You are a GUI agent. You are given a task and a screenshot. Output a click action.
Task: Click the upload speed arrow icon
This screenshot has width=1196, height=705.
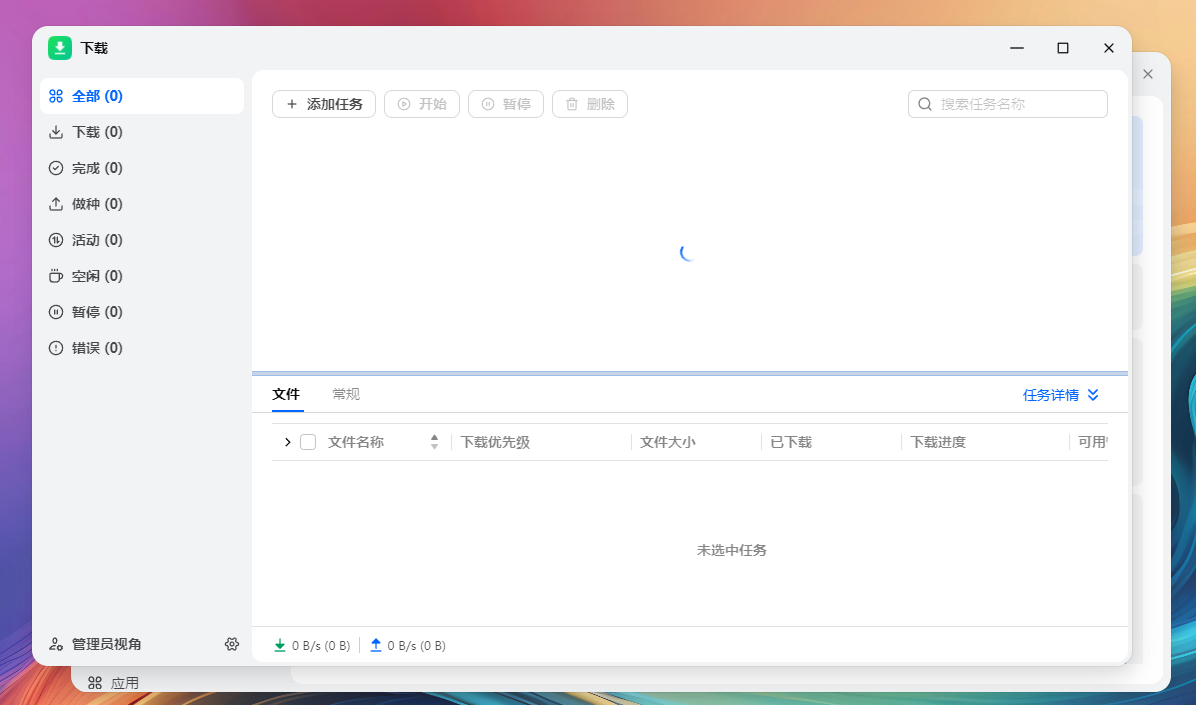pos(376,645)
